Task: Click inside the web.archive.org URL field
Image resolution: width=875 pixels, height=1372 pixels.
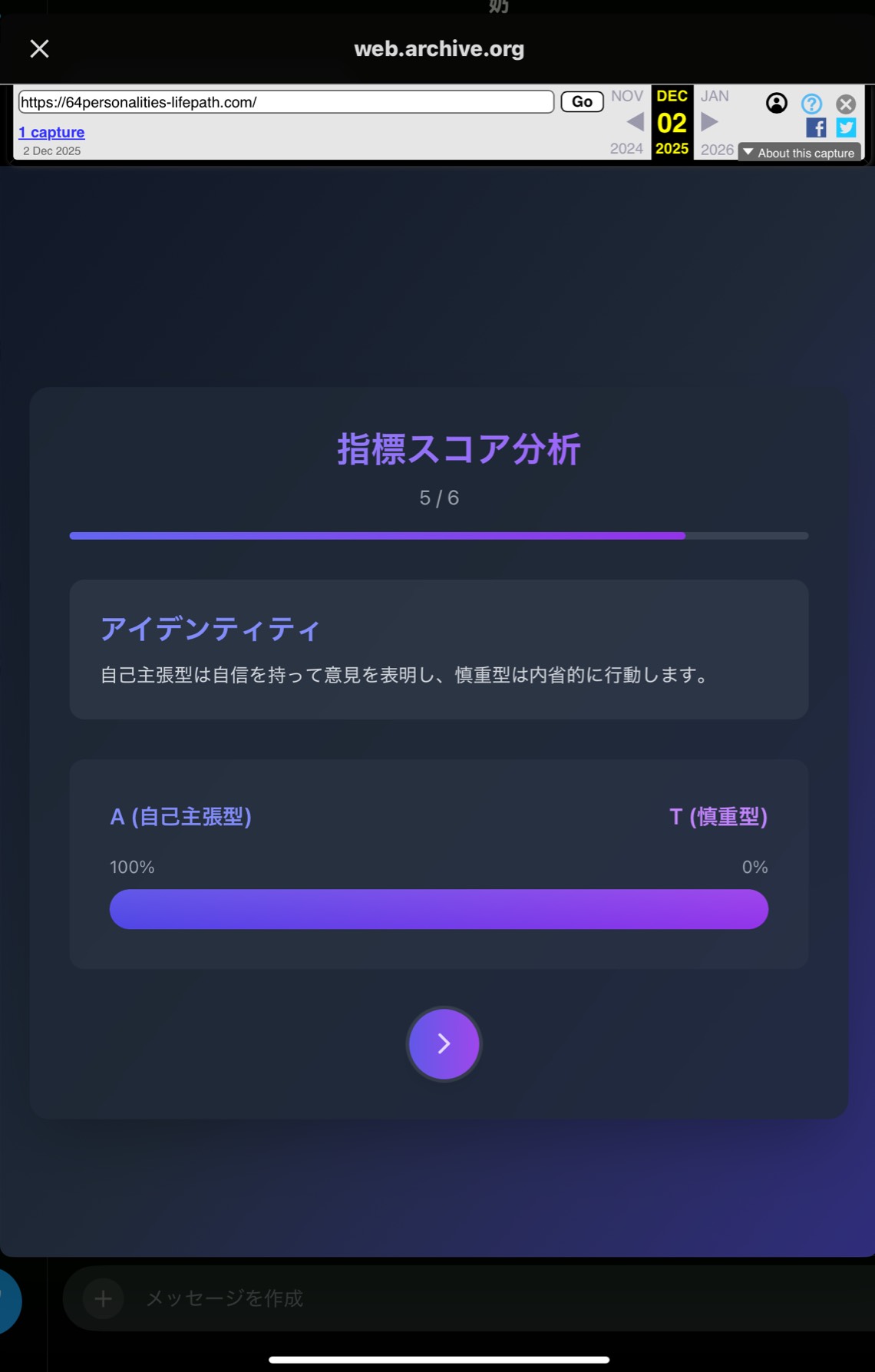Action: point(285,101)
